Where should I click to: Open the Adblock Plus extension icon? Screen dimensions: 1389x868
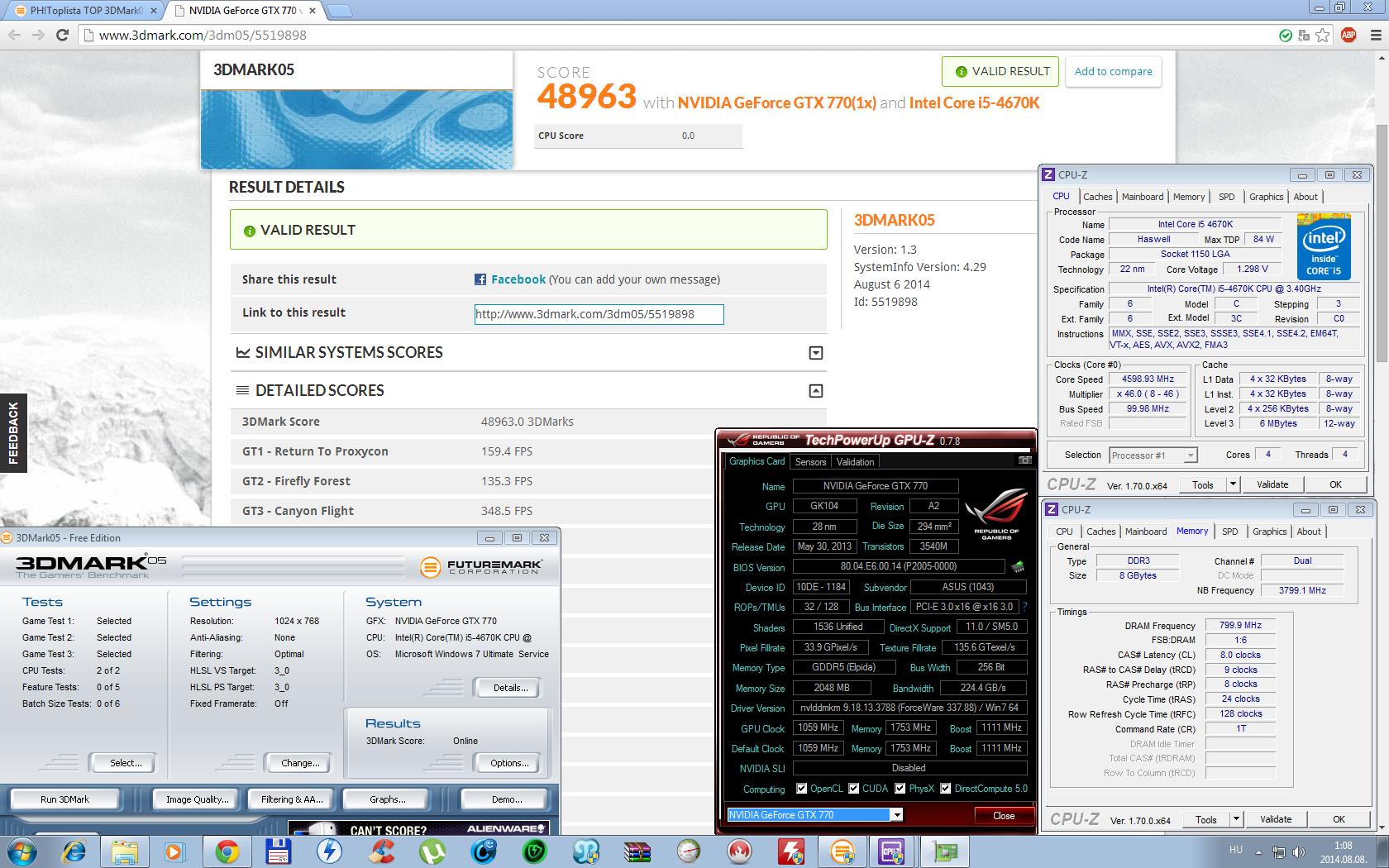pos(1348,35)
